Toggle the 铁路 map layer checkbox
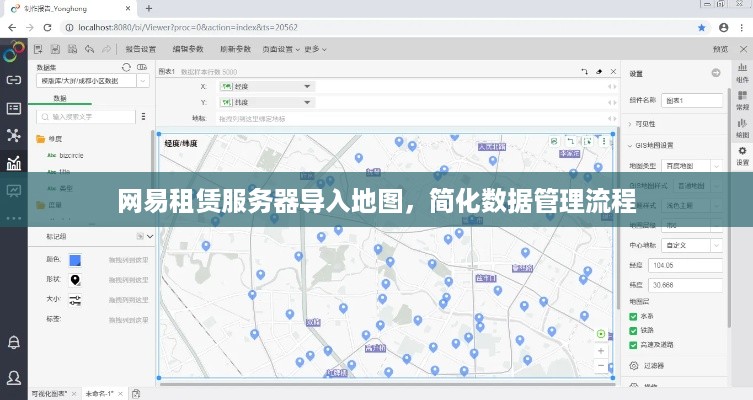This screenshot has width=753, height=400. point(633,330)
